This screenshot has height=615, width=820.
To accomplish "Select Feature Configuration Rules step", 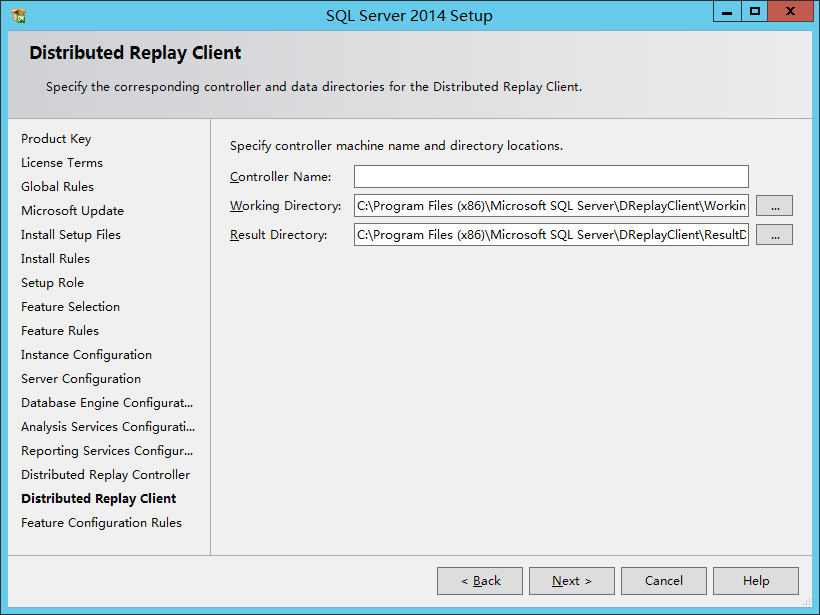I will pos(101,523).
